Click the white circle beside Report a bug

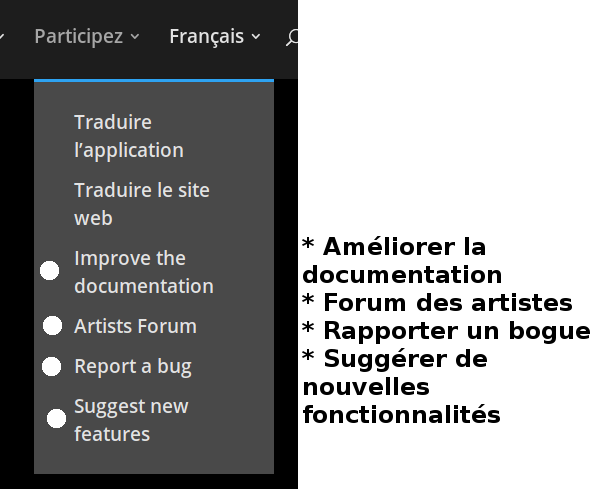pos(52,367)
